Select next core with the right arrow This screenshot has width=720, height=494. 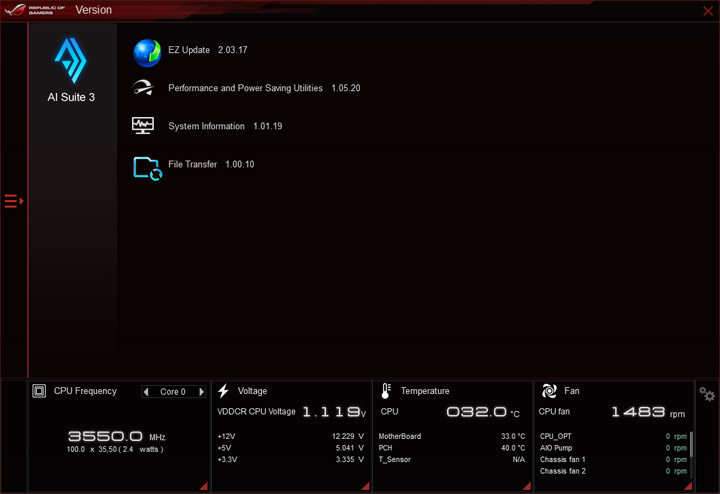pos(201,392)
